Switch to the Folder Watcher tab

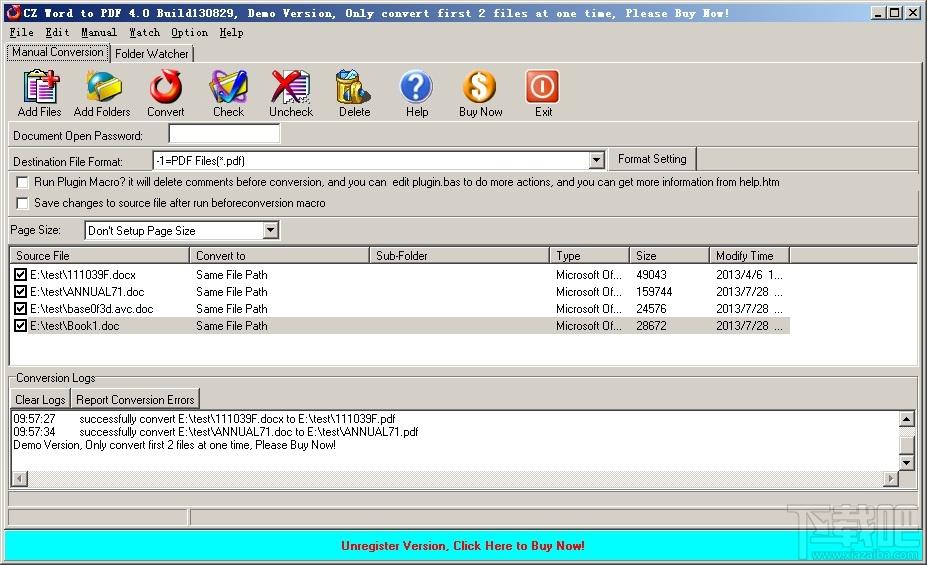coord(152,54)
